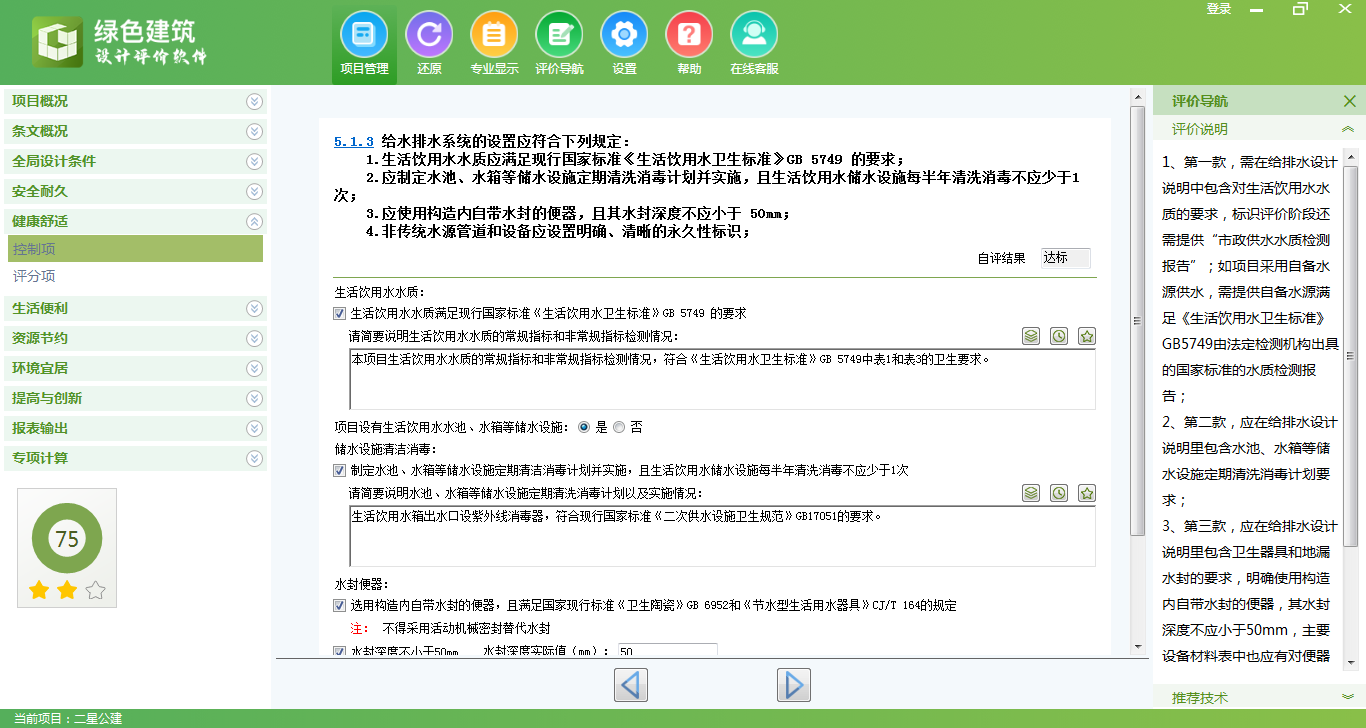The image size is (1366, 728).
Task: Click the 绿色建筑 application logo
Action: coord(120,42)
